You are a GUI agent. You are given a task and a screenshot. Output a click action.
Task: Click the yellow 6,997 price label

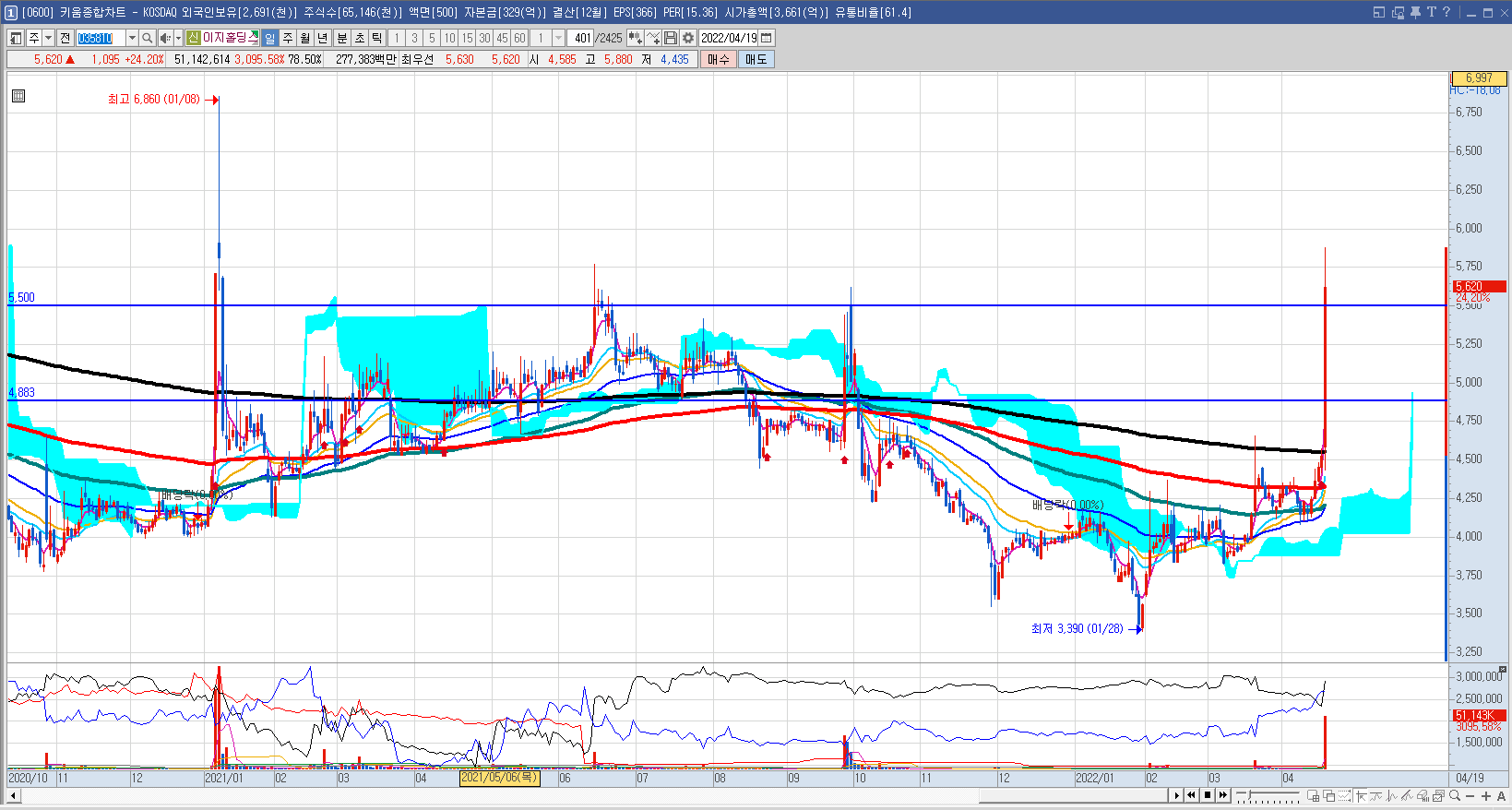click(x=1478, y=77)
